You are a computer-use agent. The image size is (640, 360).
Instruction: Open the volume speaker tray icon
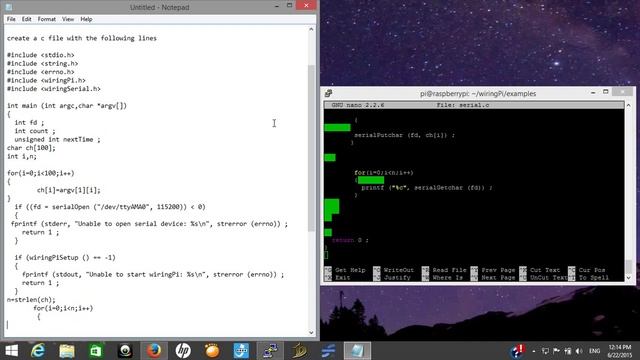click(579, 351)
